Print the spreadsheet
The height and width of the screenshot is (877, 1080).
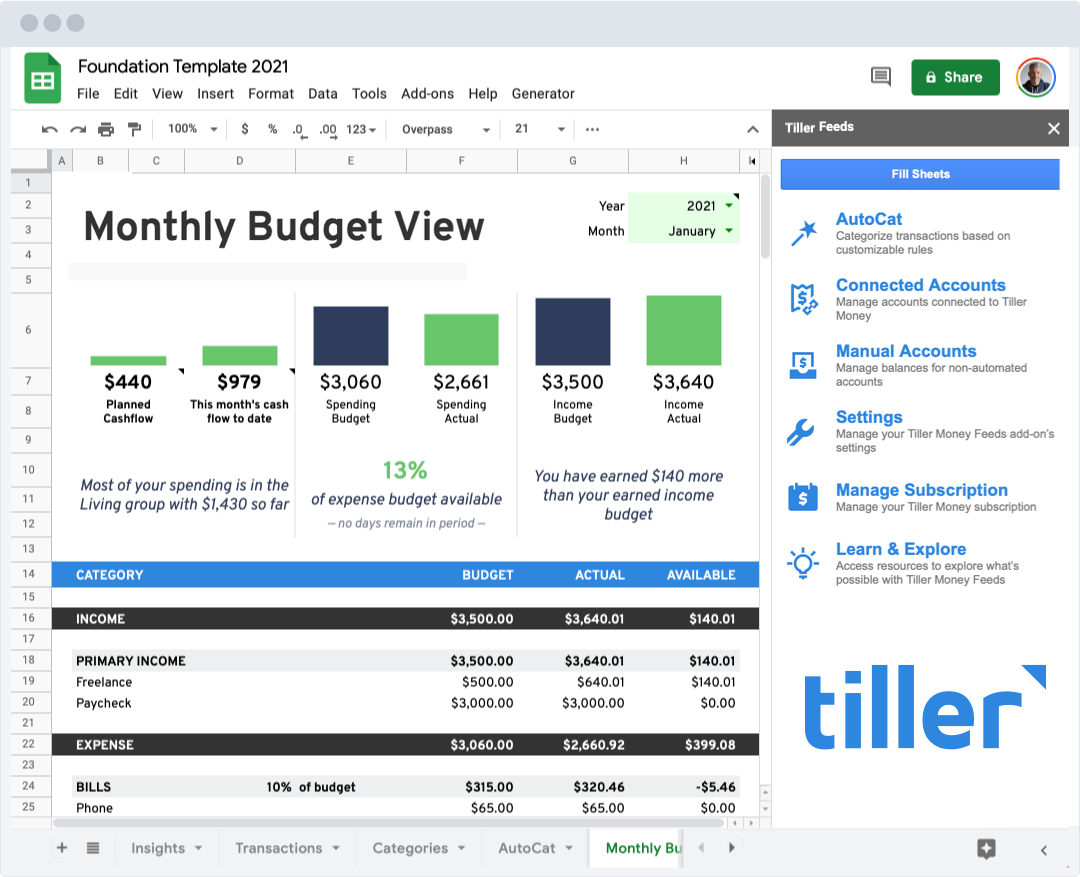point(106,130)
